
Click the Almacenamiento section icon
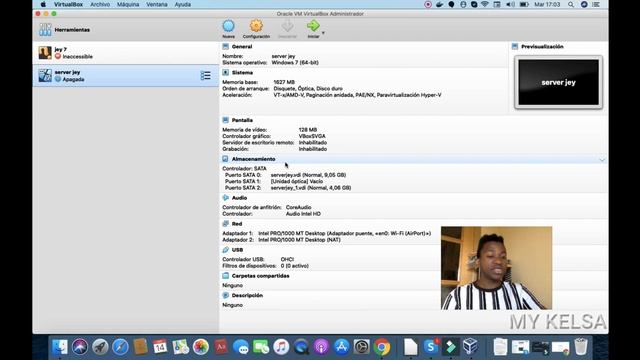tap(225, 159)
